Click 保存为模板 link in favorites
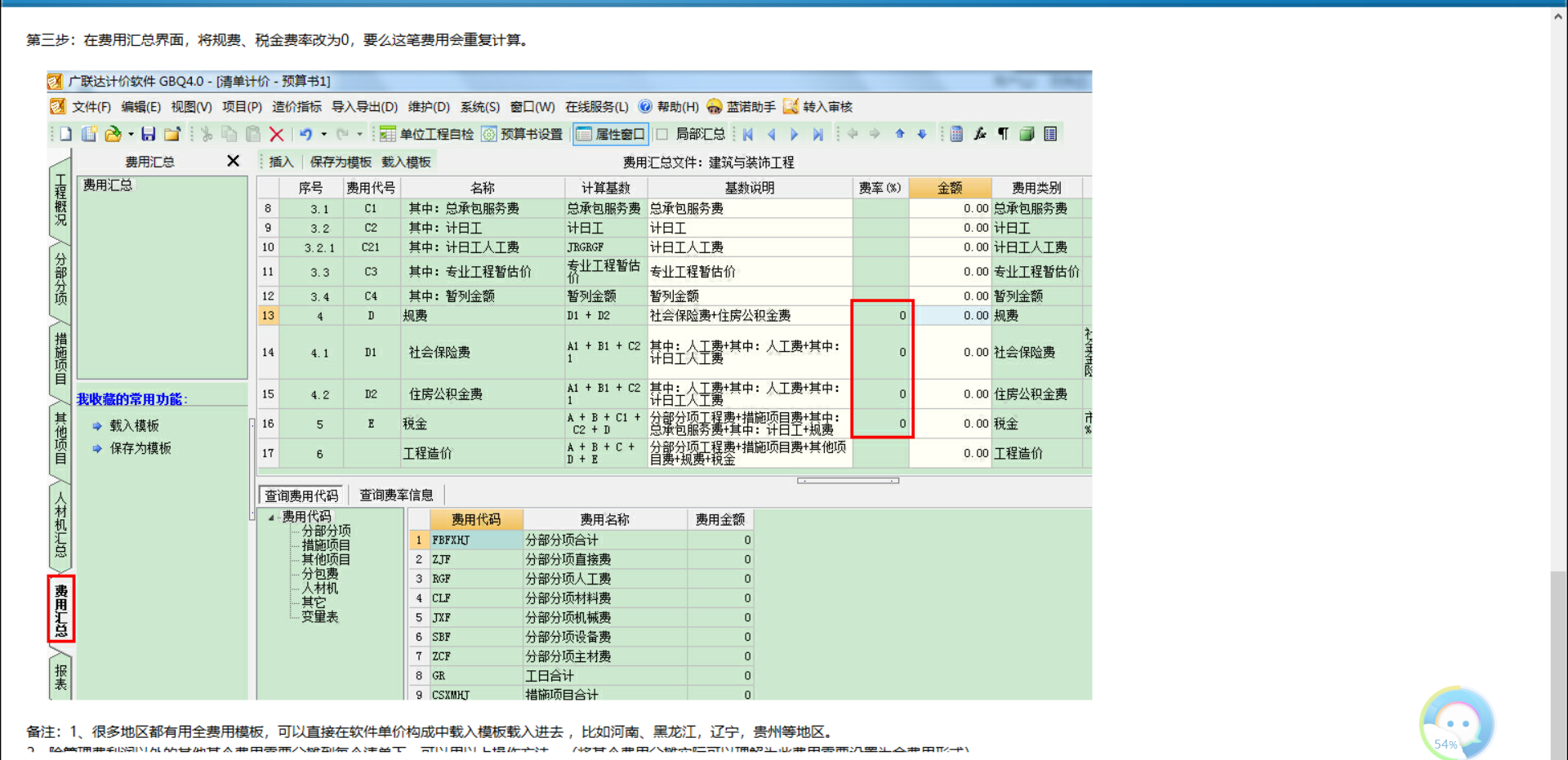This screenshot has width=1568, height=760. point(140,448)
